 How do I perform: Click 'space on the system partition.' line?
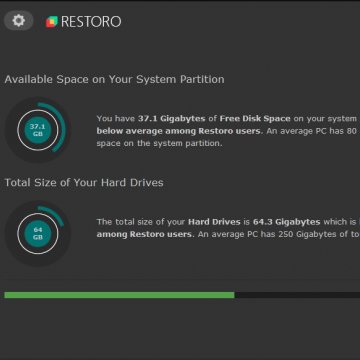(159, 143)
